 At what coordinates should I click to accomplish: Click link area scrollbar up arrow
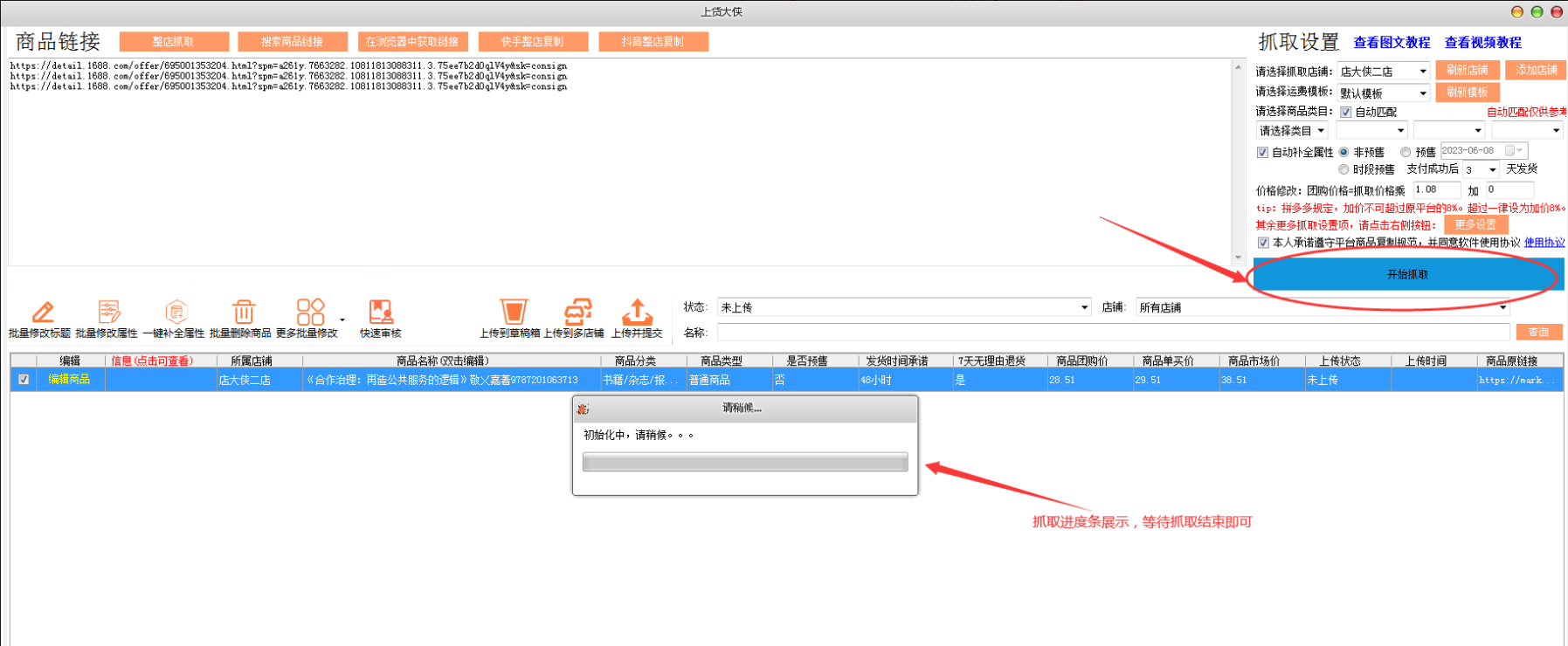(x=1239, y=66)
